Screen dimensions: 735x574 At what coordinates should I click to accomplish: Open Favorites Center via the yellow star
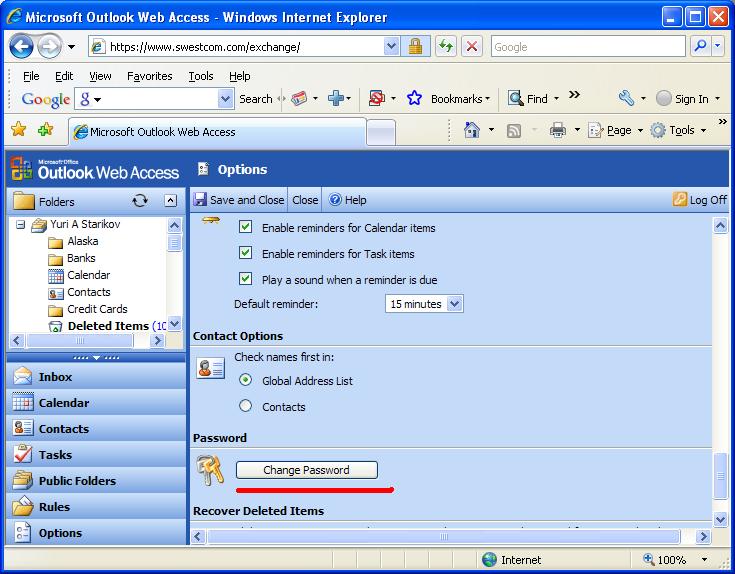point(19,129)
